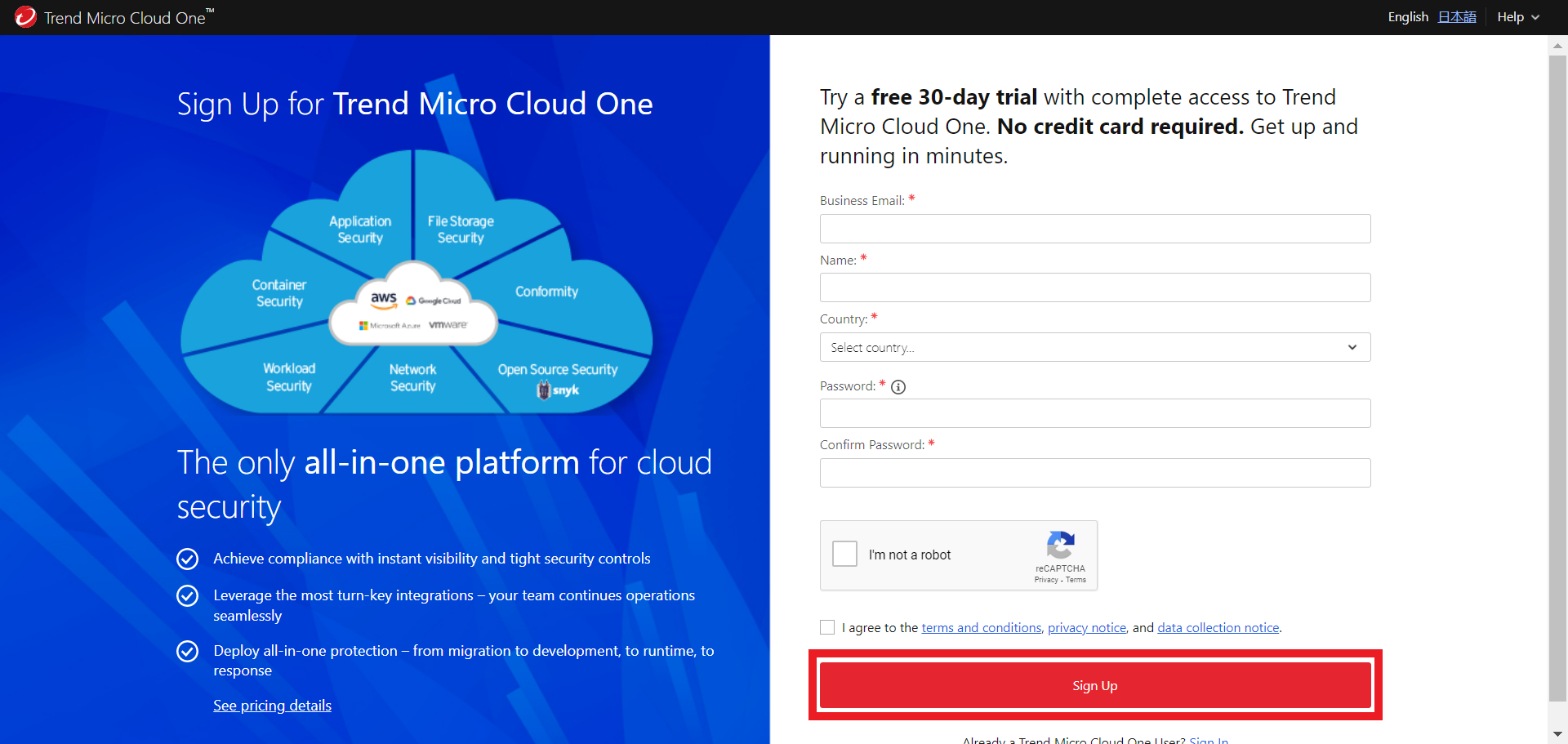The width and height of the screenshot is (1568, 744).
Task: Click the Google Cloud logo in diagram
Action: point(434,301)
